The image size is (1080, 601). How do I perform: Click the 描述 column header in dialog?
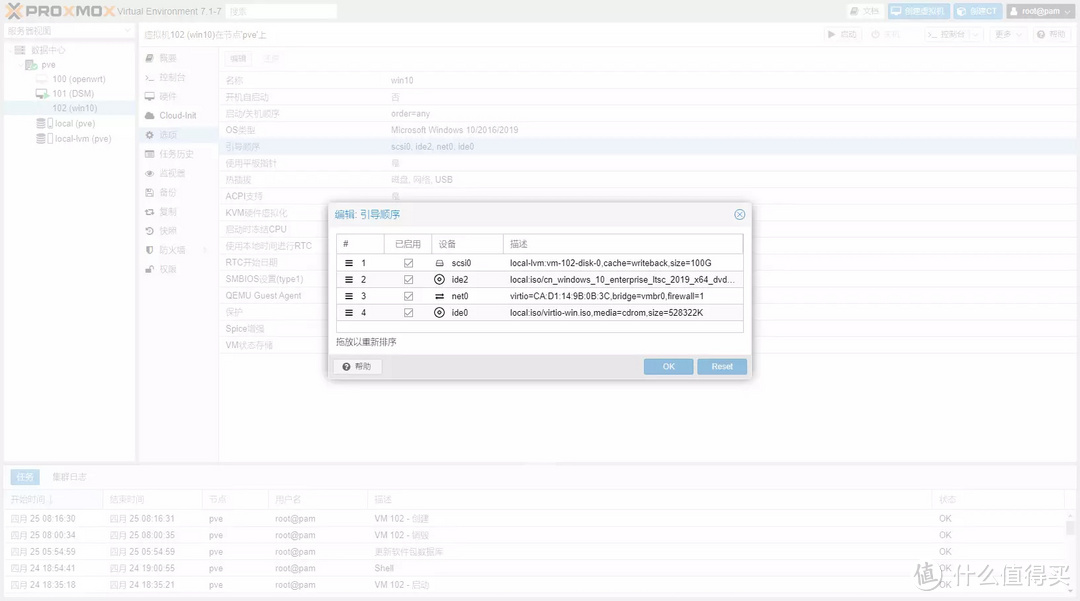coord(623,244)
